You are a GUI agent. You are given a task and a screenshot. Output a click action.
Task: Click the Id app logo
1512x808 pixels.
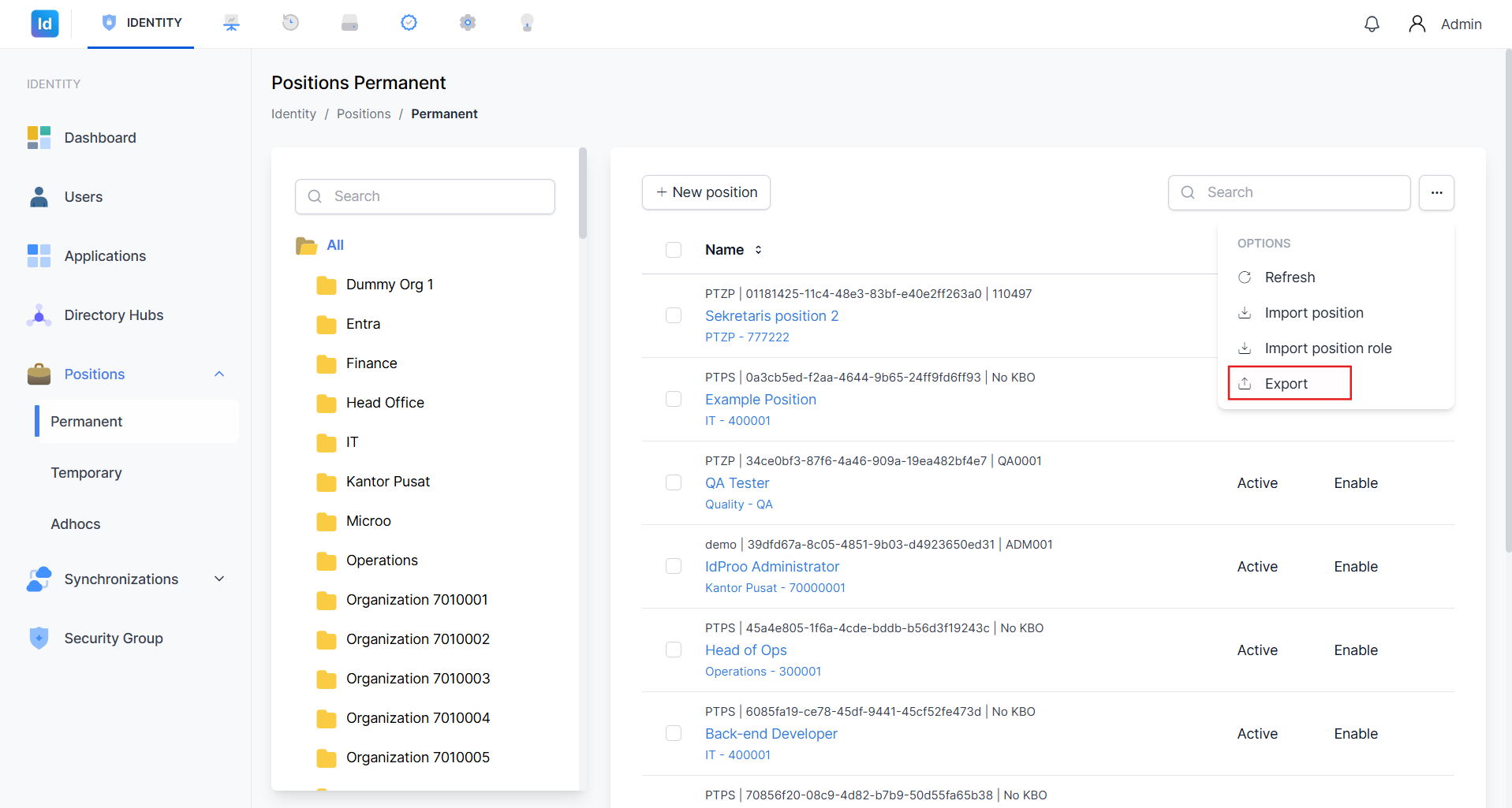click(x=45, y=24)
